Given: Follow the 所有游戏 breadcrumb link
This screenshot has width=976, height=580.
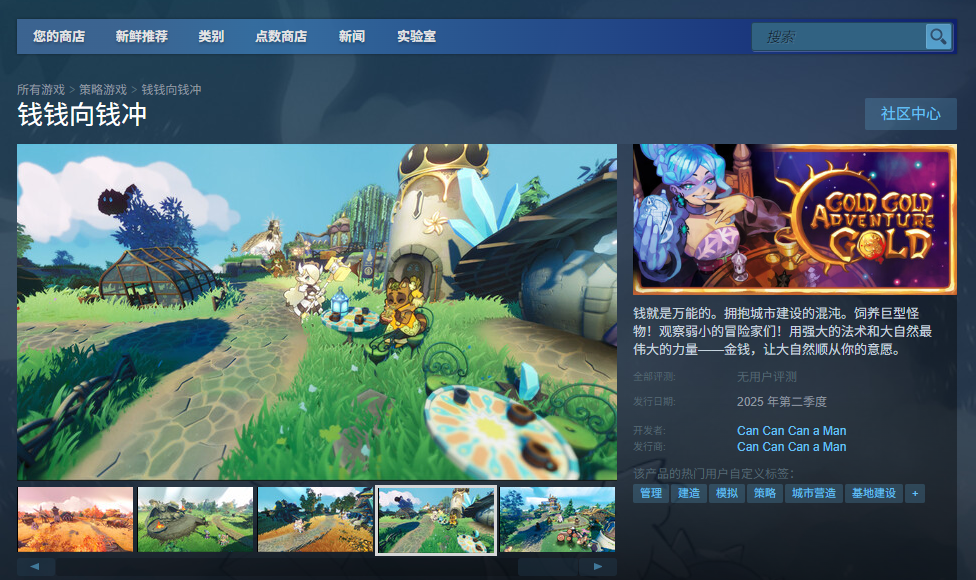Looking at the screenshot, I should pos(41,90).
